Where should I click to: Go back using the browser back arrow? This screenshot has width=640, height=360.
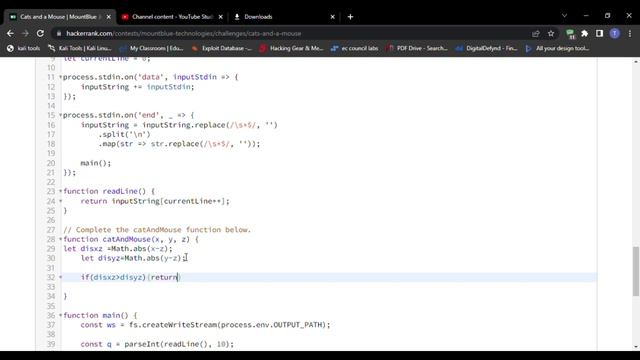tap(10, 33)
